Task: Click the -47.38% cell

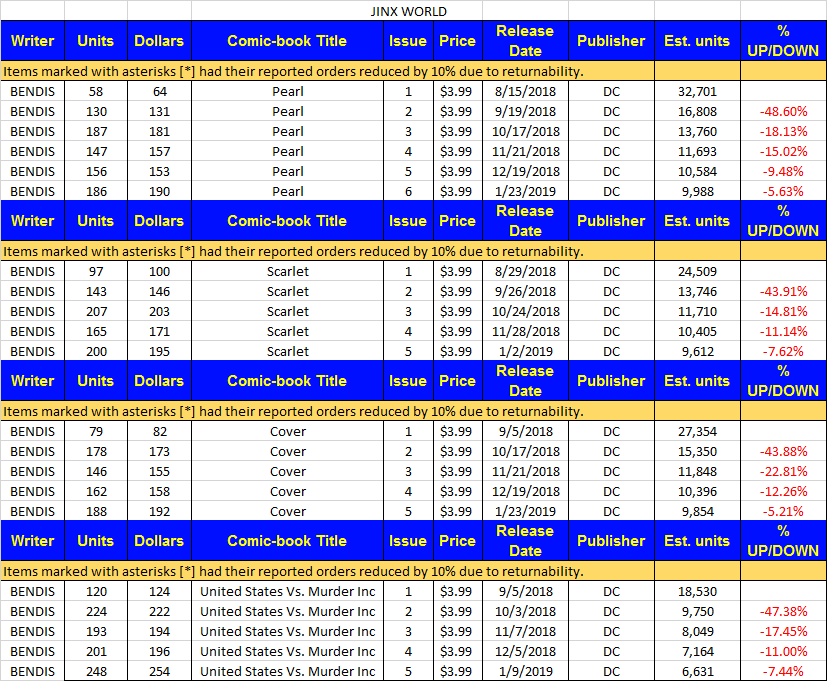Action: click(783, 611)
